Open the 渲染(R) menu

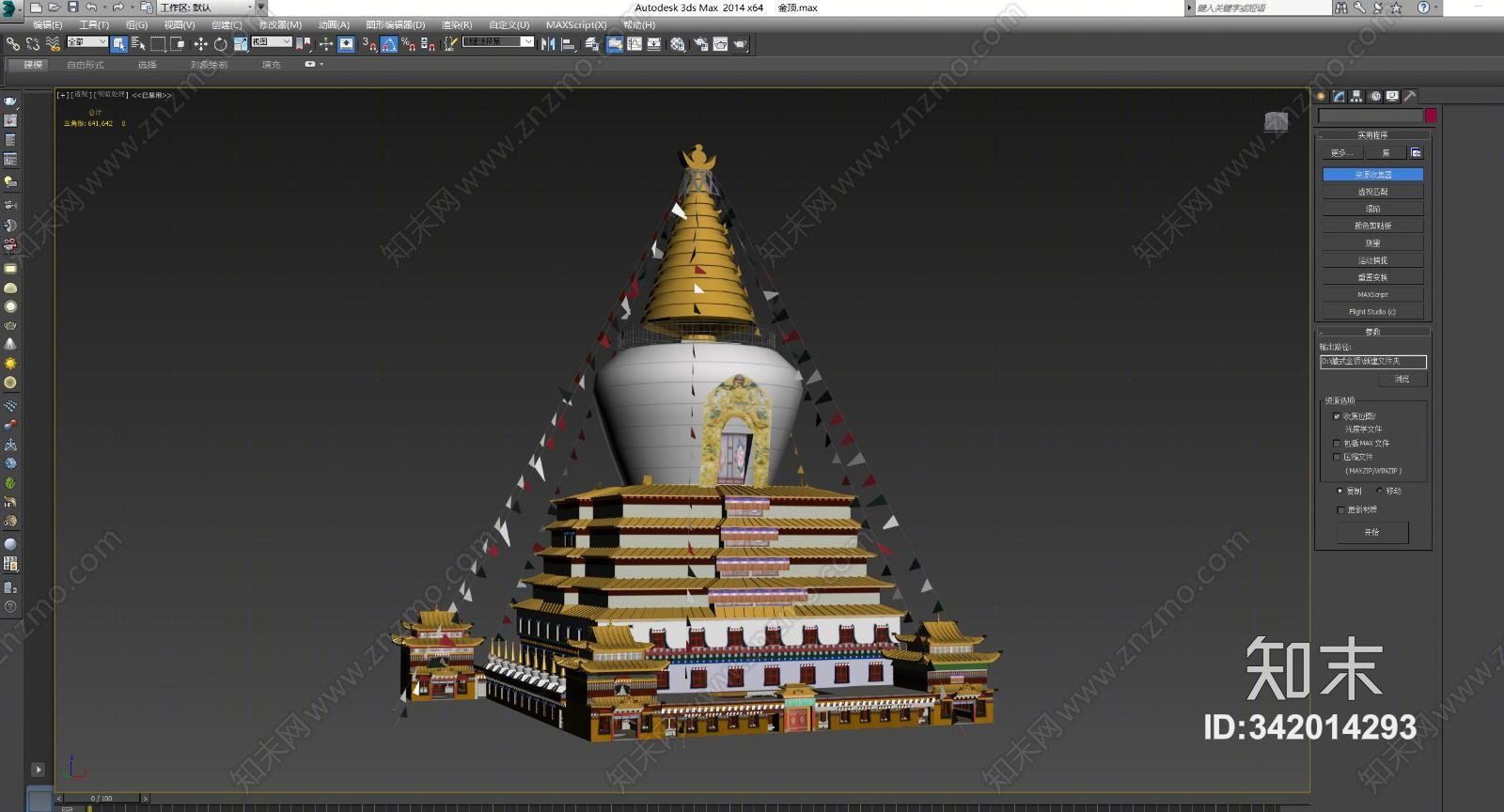click(457, 24)
